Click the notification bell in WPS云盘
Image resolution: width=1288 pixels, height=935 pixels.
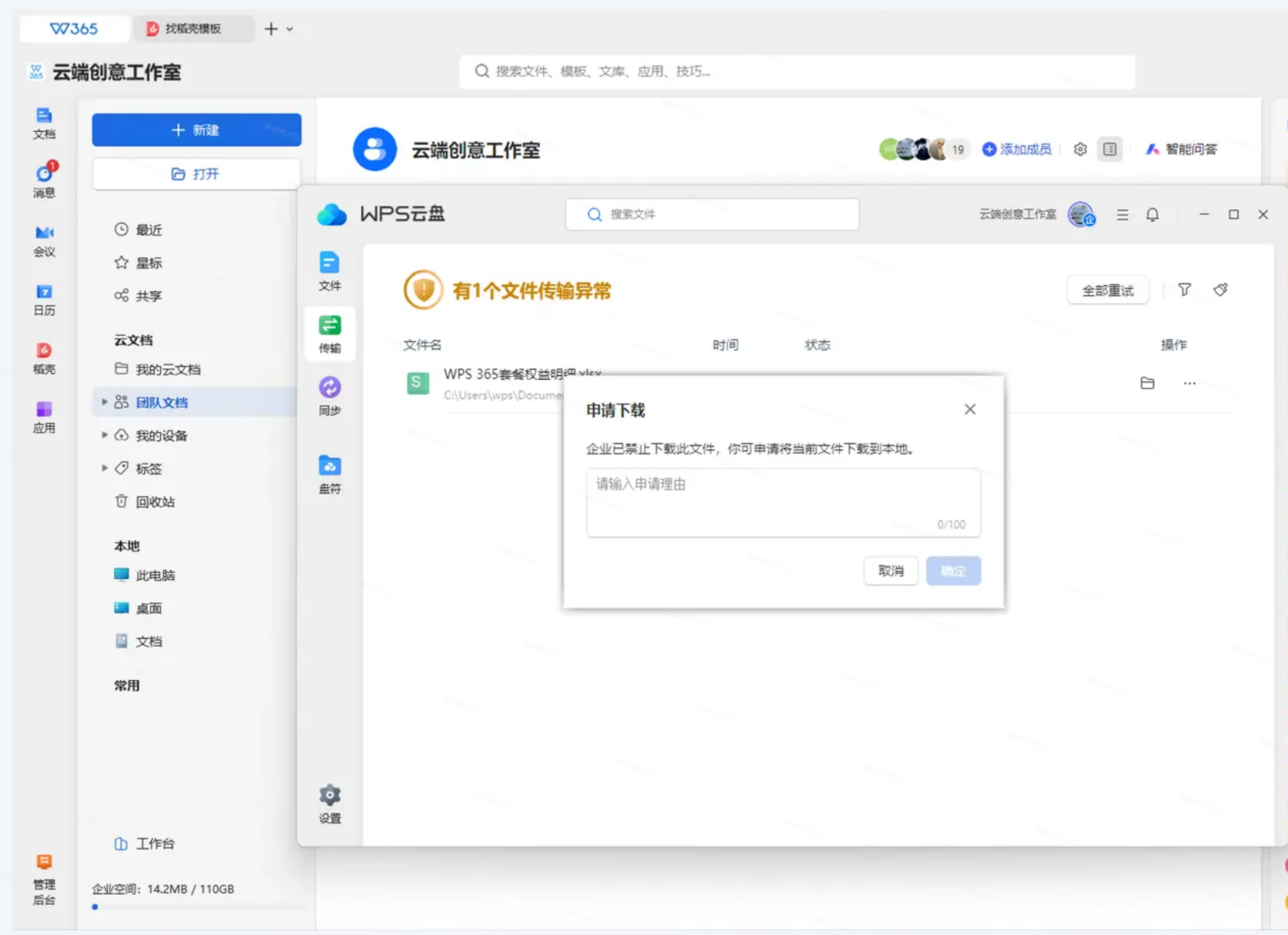click(1152, 214)
